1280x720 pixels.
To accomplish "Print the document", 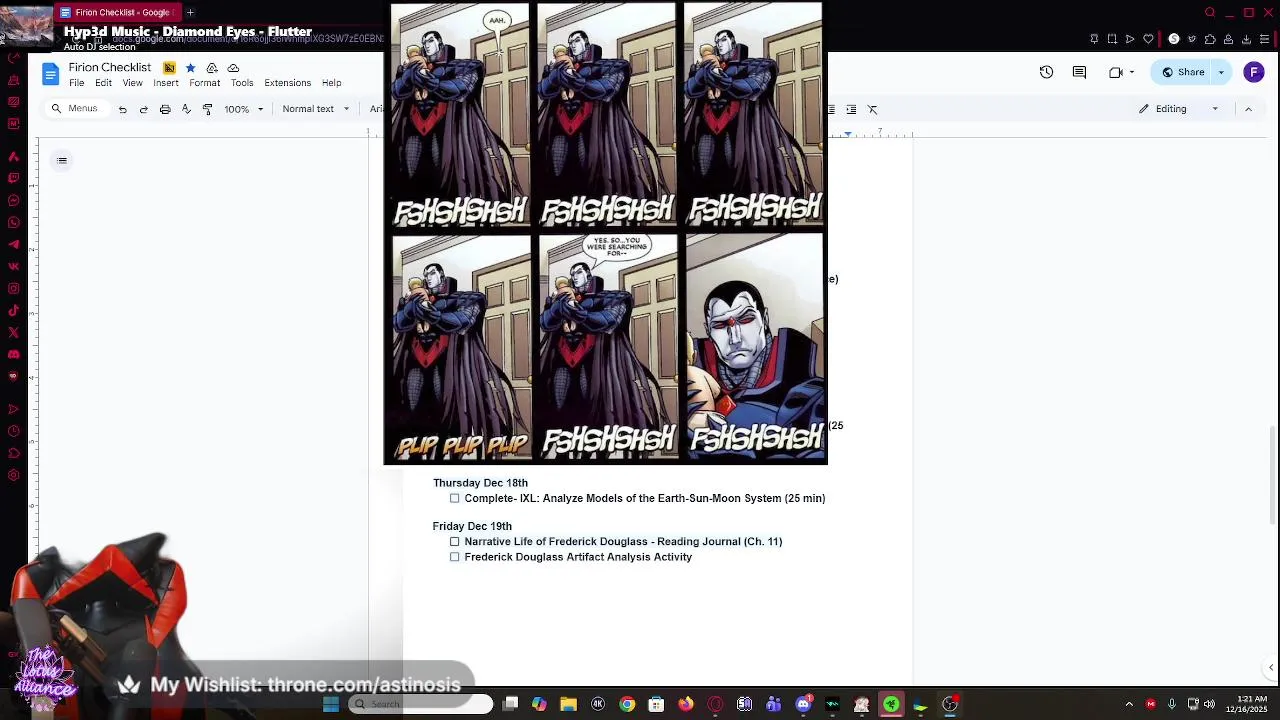I will 165,109.
